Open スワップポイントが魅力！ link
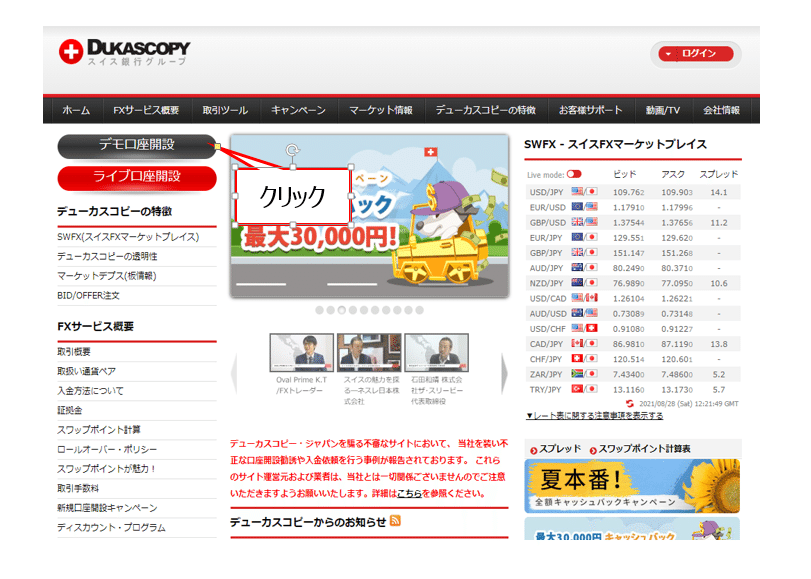 click(107, 469)
